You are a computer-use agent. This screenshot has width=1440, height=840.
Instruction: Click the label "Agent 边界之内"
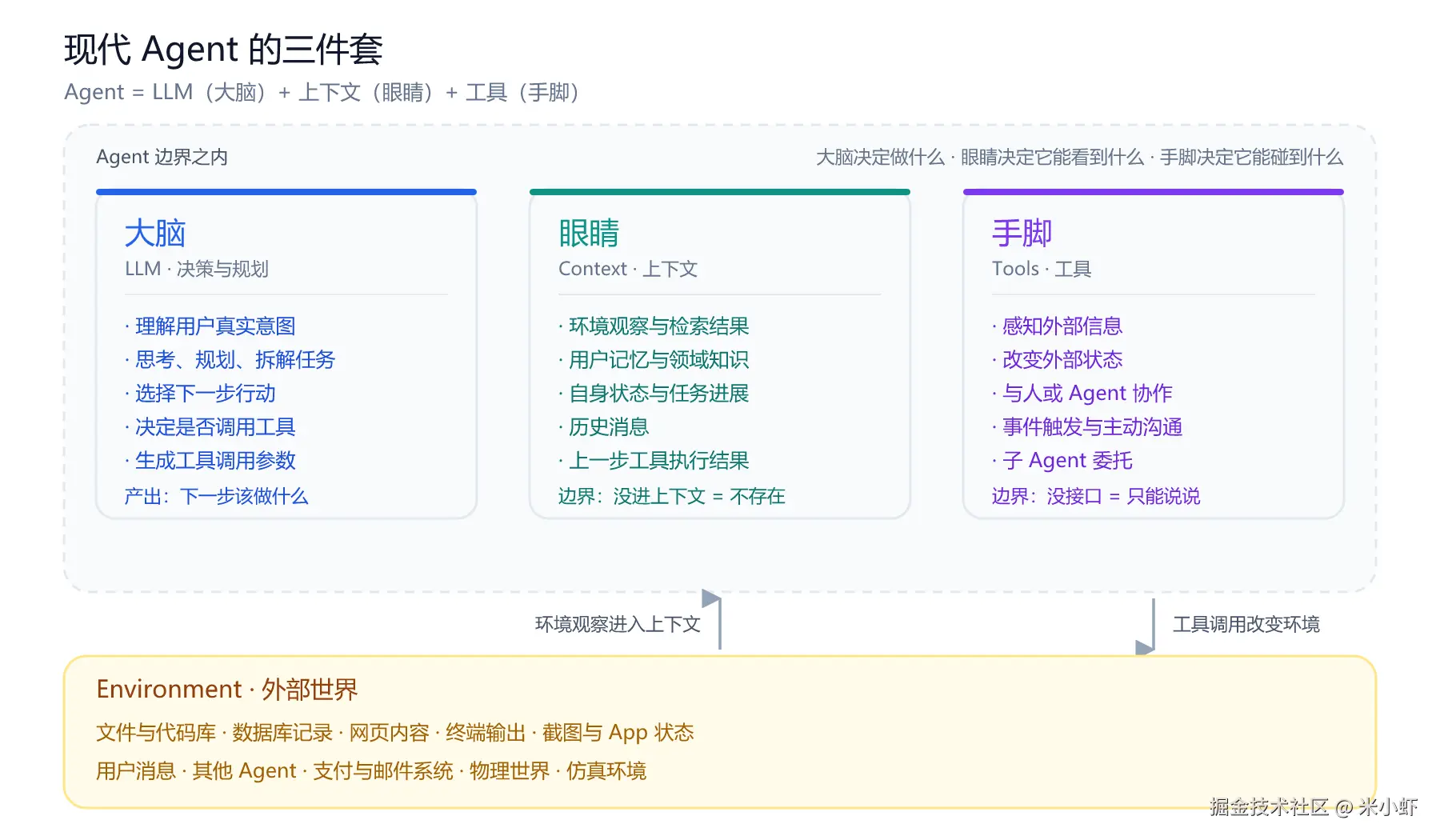162,157
